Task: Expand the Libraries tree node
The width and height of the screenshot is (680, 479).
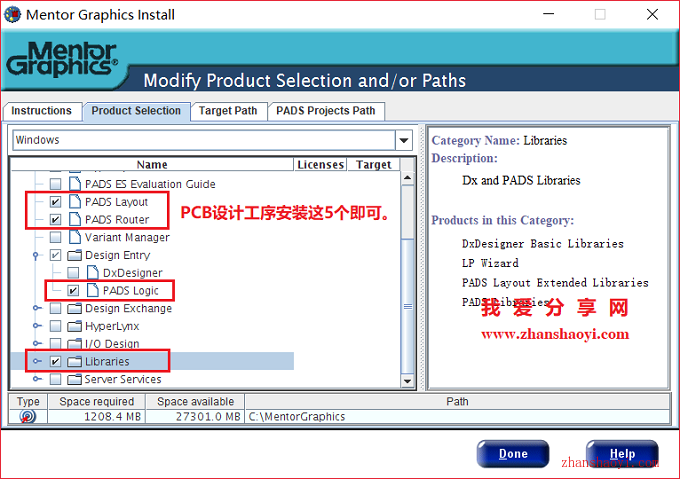Action: point(37,362)
